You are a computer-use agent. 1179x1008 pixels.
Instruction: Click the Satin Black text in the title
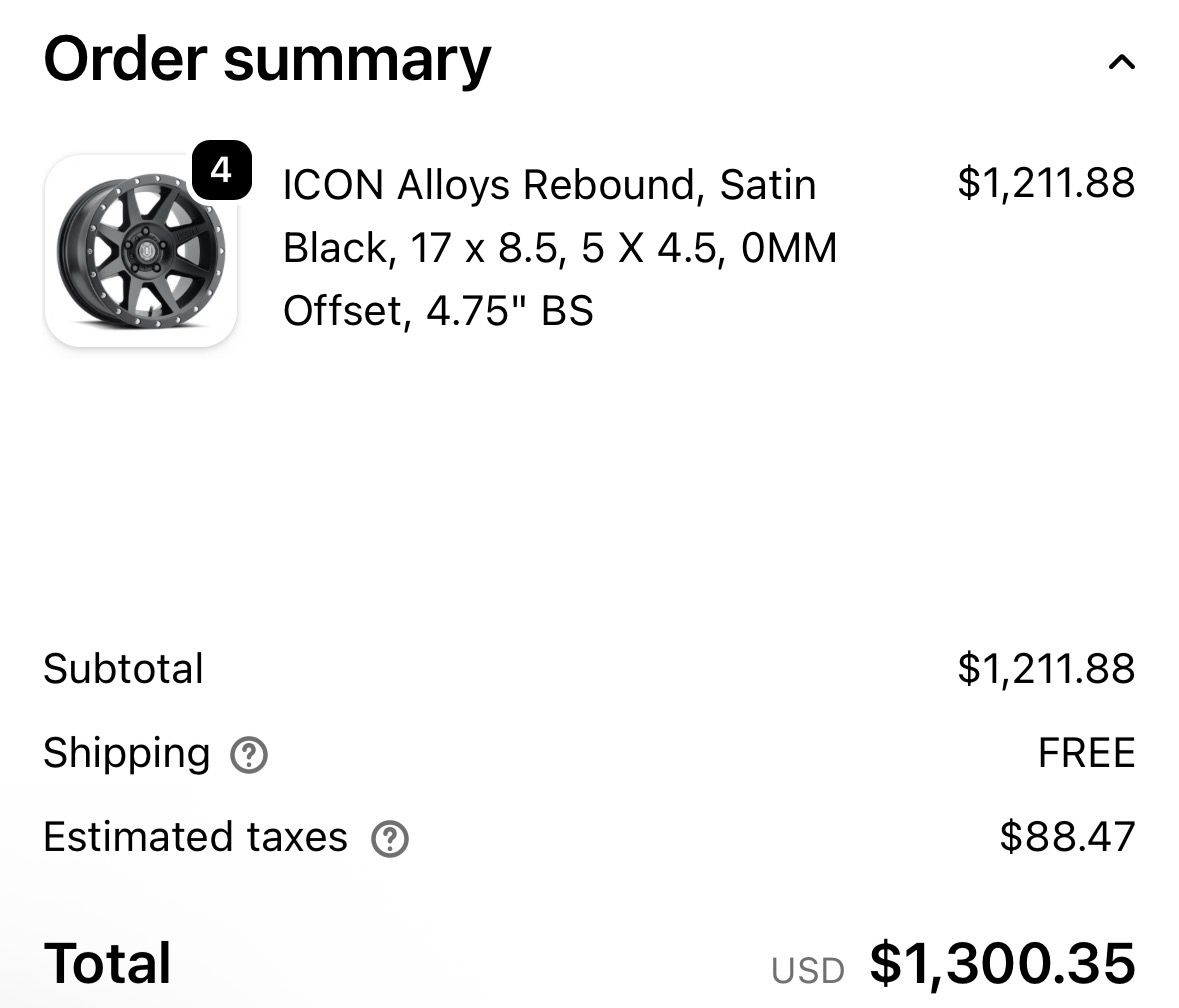tap(768, 185)
